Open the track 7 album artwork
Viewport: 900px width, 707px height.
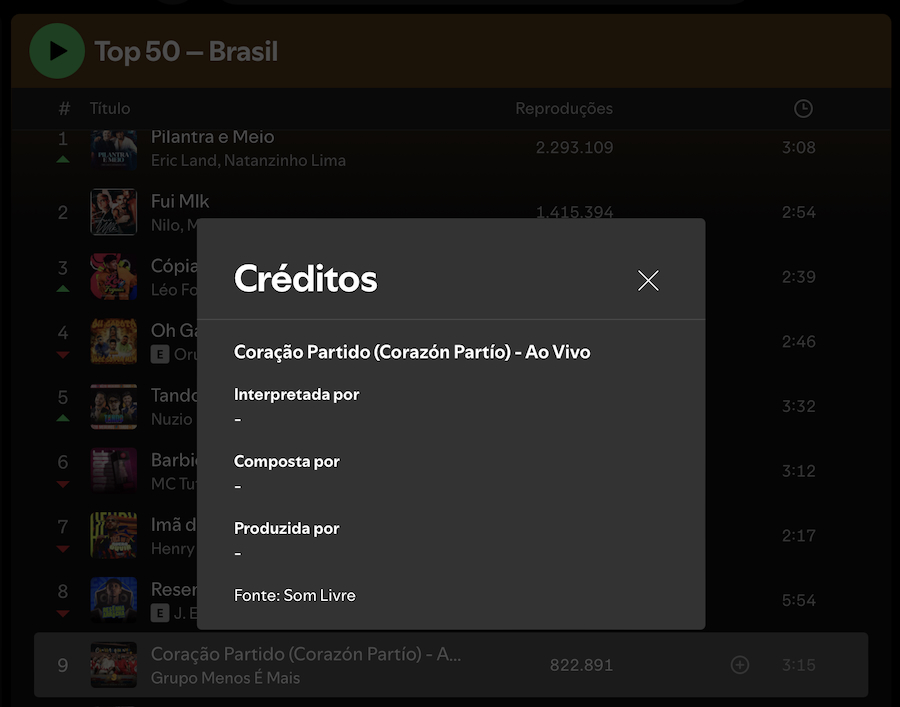114,535
